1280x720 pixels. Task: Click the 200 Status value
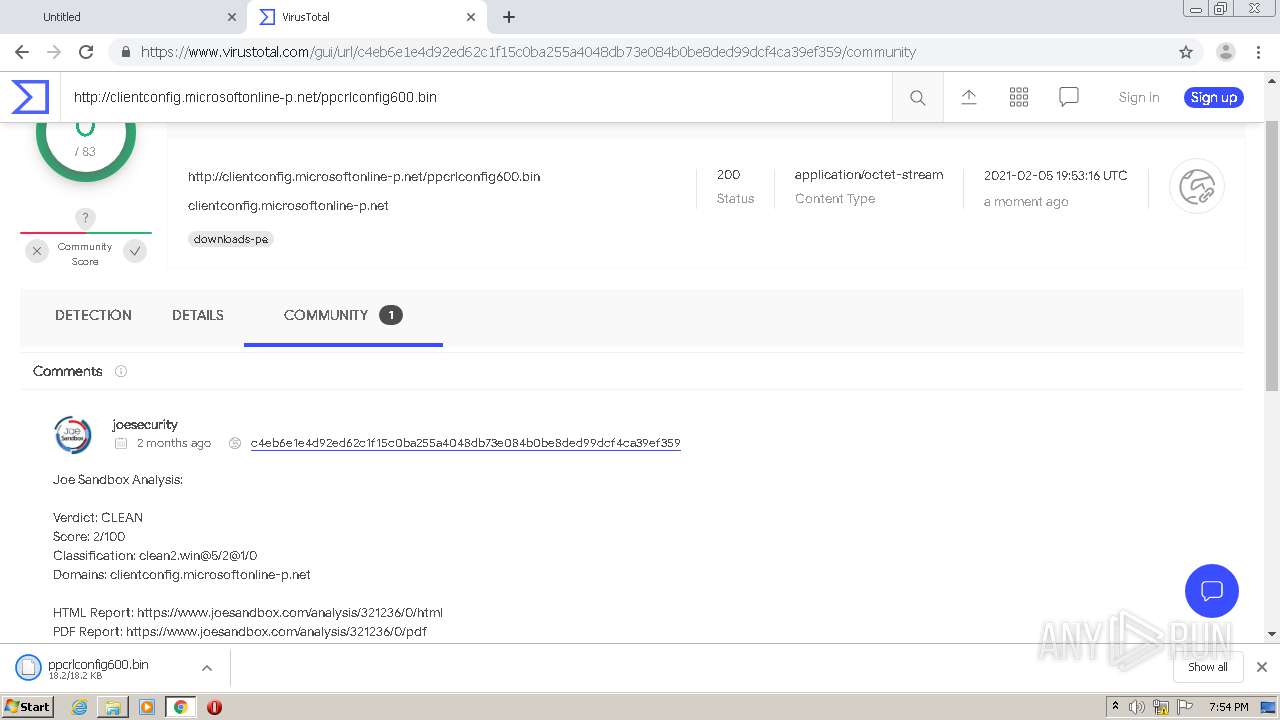tap(729, 174)
